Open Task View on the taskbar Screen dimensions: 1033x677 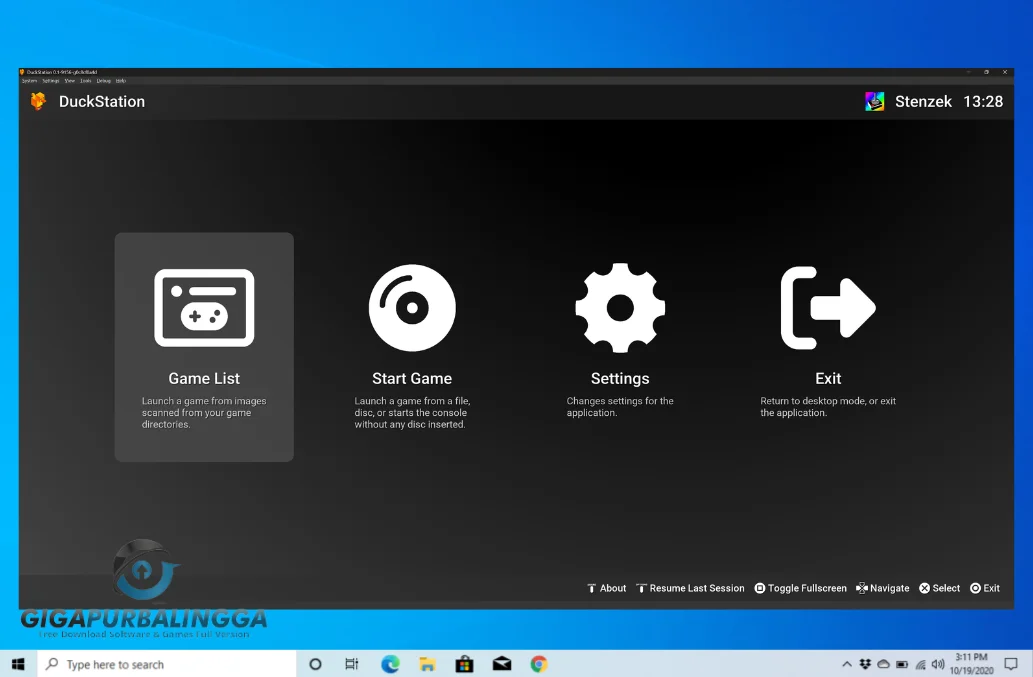[352, 664]
